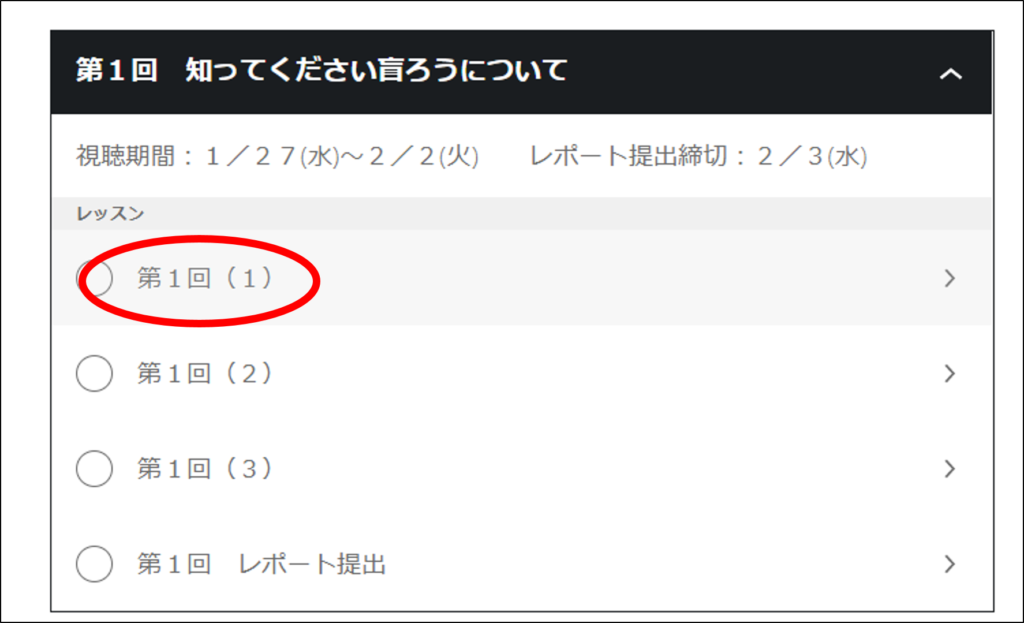
Task: Click the arrow beside 第1回 レポート提出
Action: (x=950, y=564)
